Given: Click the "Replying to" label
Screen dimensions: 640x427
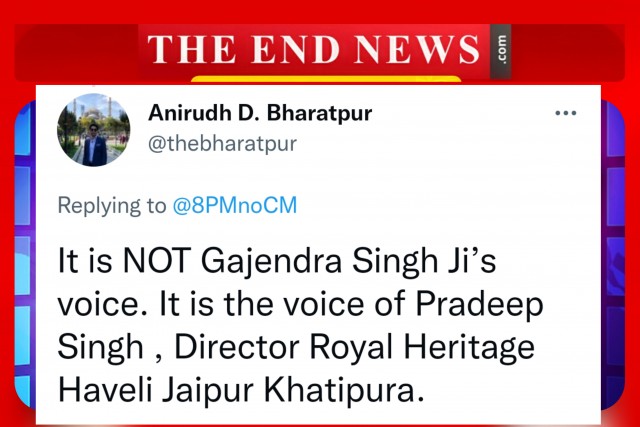Looking at the screenshot, I should (112, 205).
